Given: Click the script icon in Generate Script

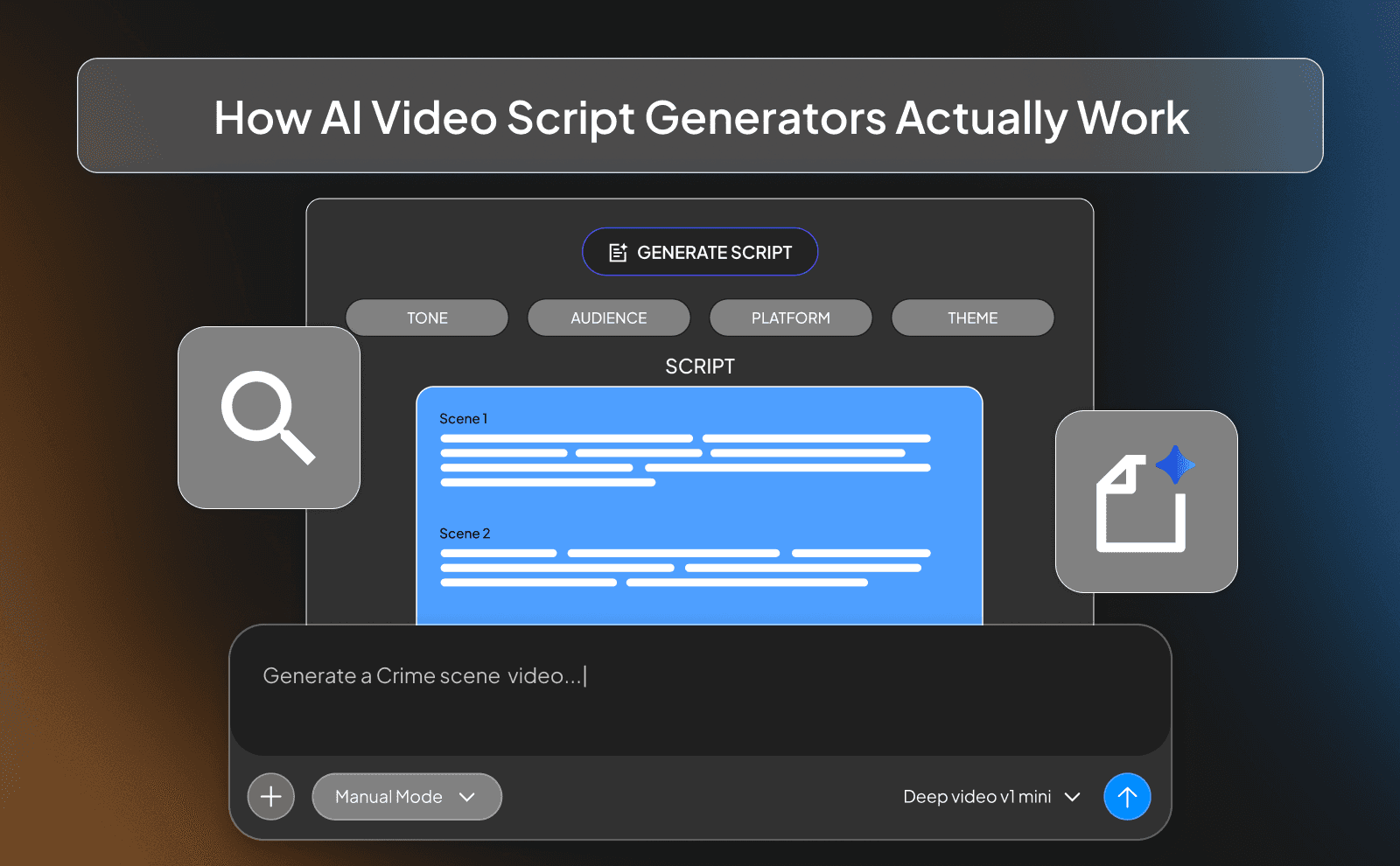Looking at the screenshot, I should click(618, 253).
